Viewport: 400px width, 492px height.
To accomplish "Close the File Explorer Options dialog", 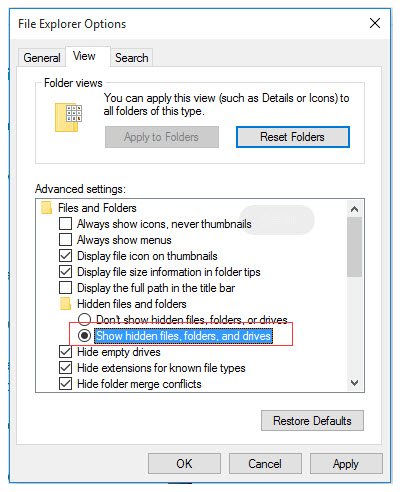I will [375, 23].
